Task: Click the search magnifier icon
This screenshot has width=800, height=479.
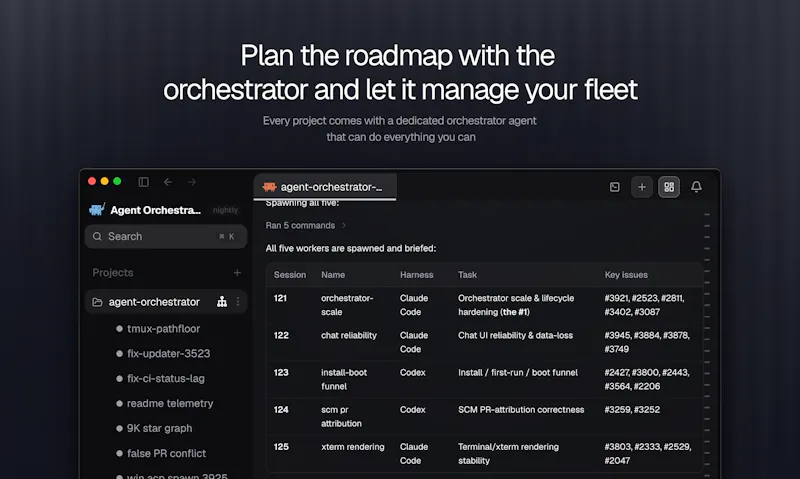Action: coord(97,237)
